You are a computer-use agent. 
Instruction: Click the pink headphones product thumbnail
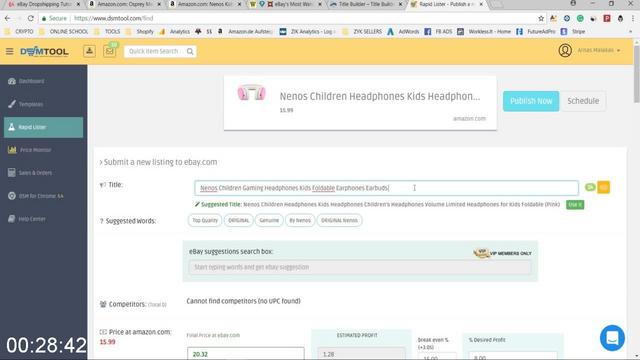coord(251,93)
